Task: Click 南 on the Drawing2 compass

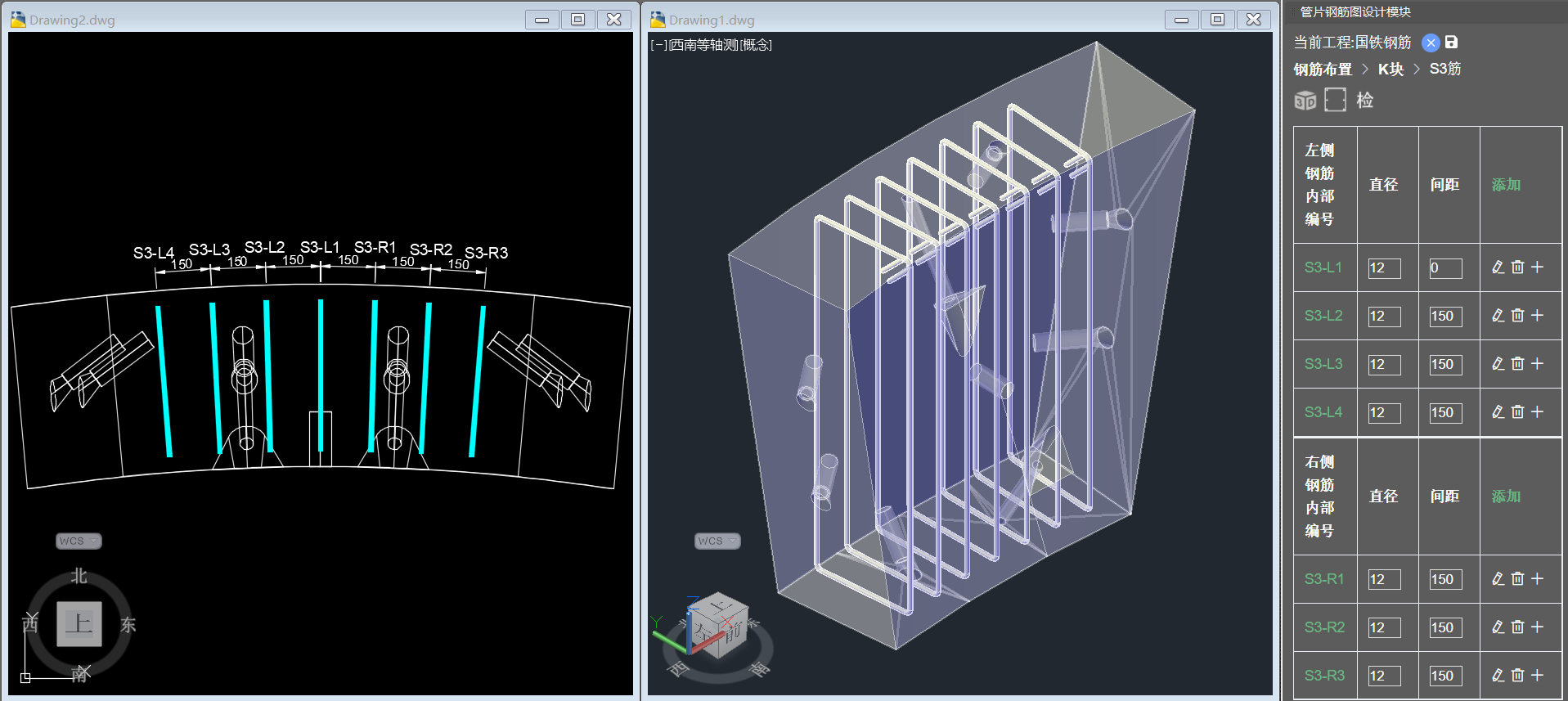Action: (x=79, y=674)
